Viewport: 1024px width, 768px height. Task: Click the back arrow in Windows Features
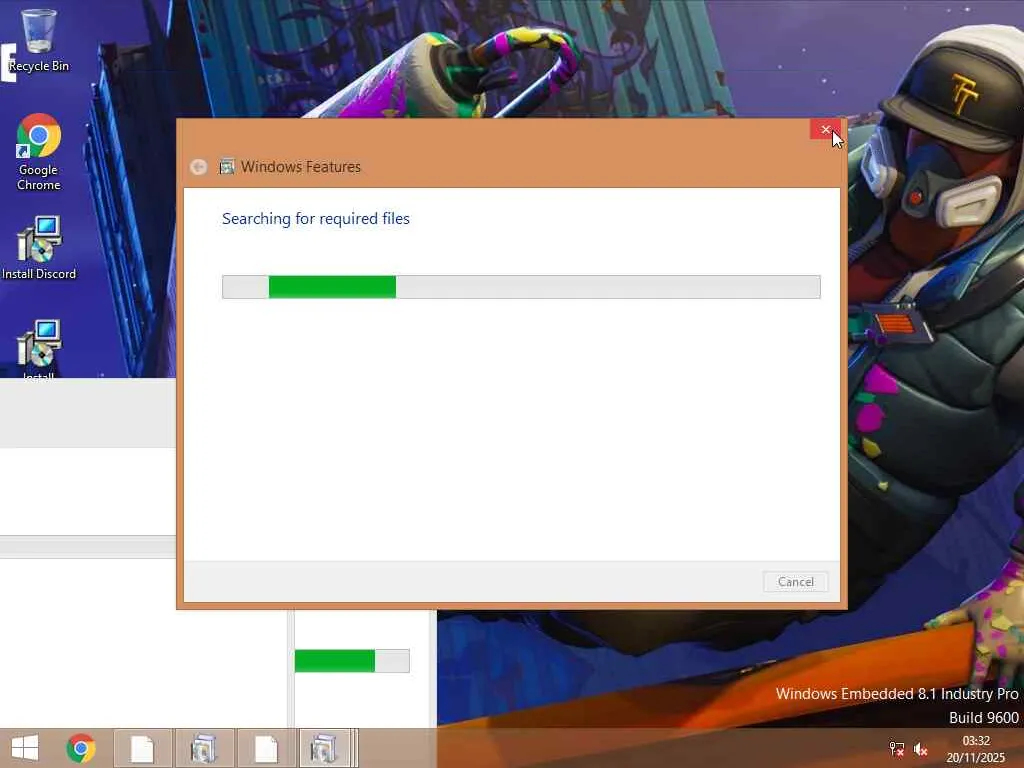199,167
